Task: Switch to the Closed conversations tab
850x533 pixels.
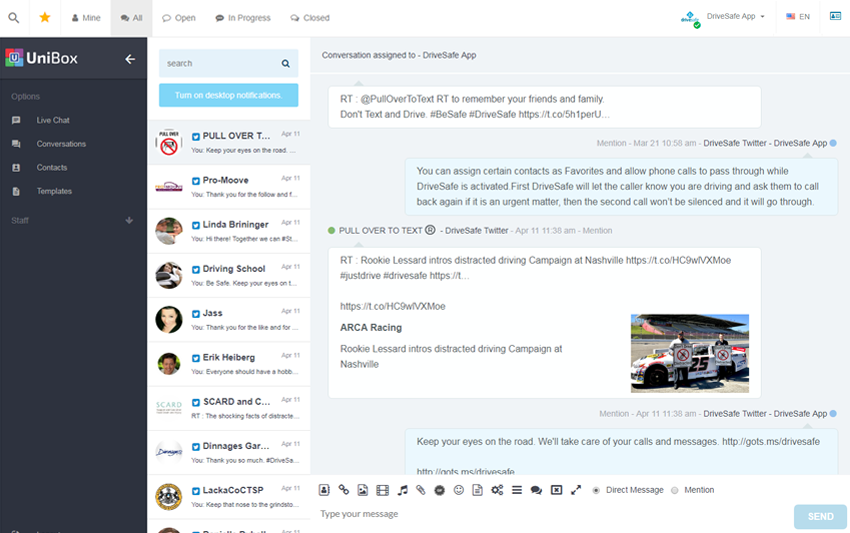Action: click(310, 18)
